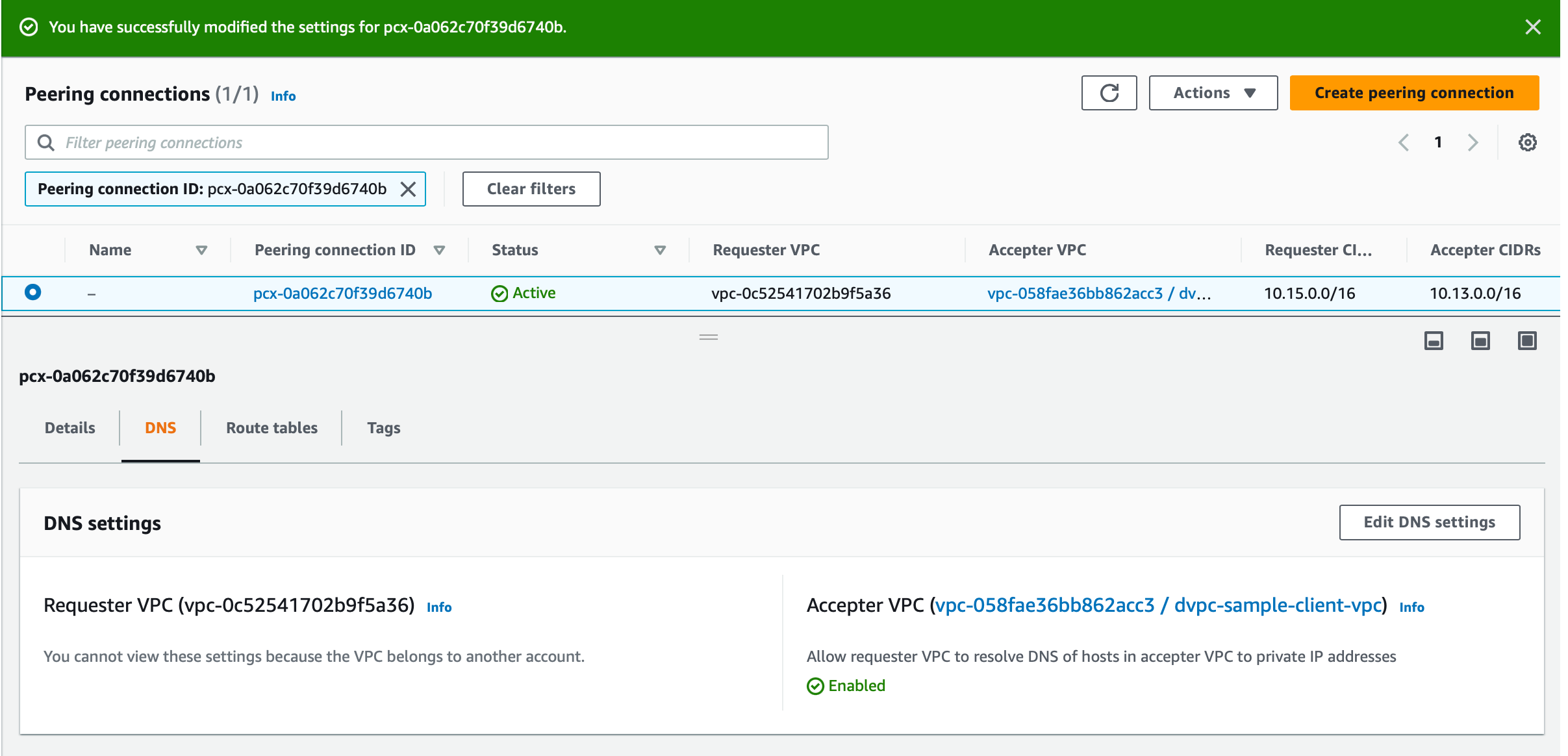Switch to the Route tables tab
The image size is (1568, 756).
(271, 427)
